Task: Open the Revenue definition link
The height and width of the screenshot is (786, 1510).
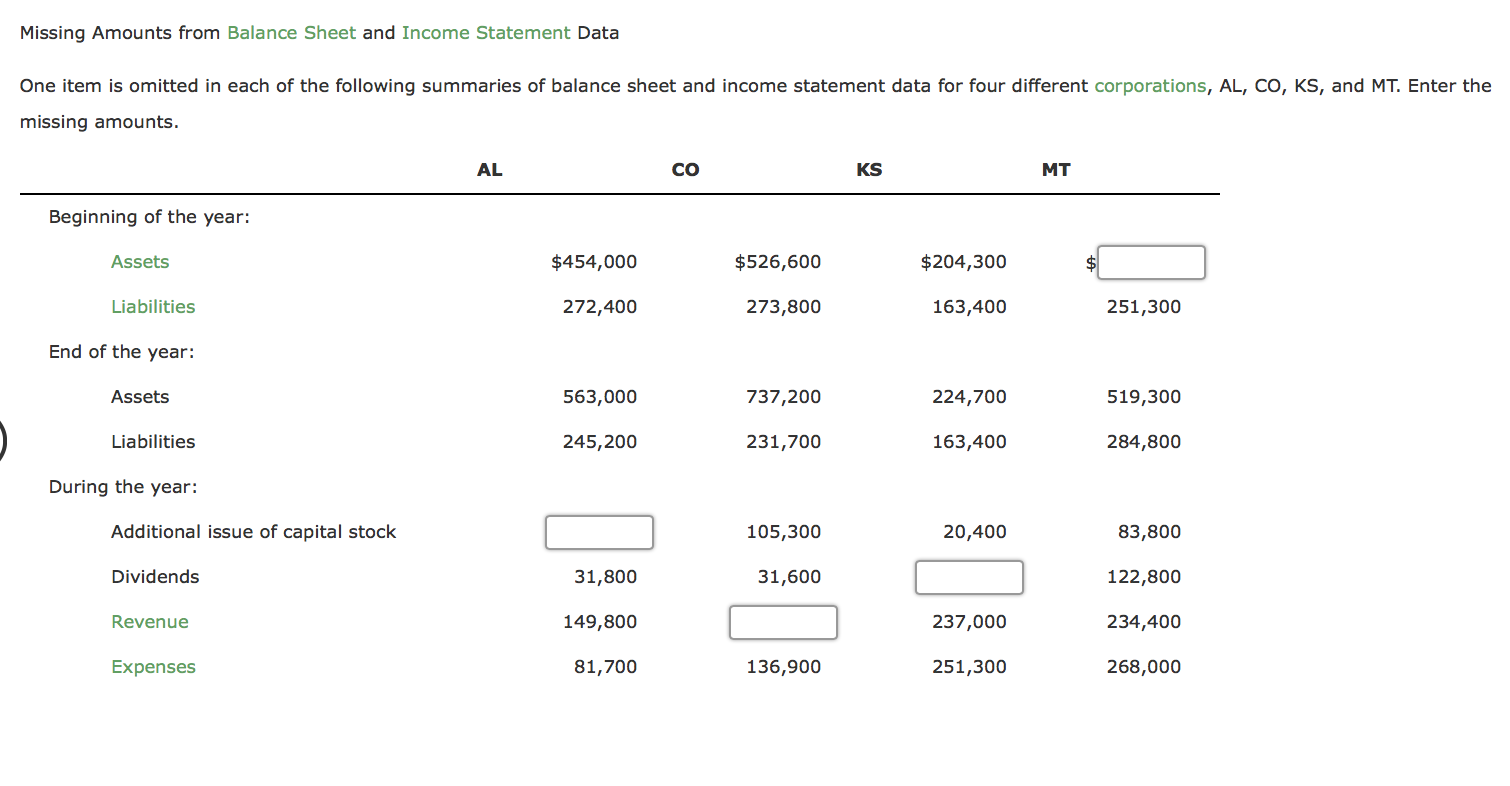Action: click(x=150, y=621)
